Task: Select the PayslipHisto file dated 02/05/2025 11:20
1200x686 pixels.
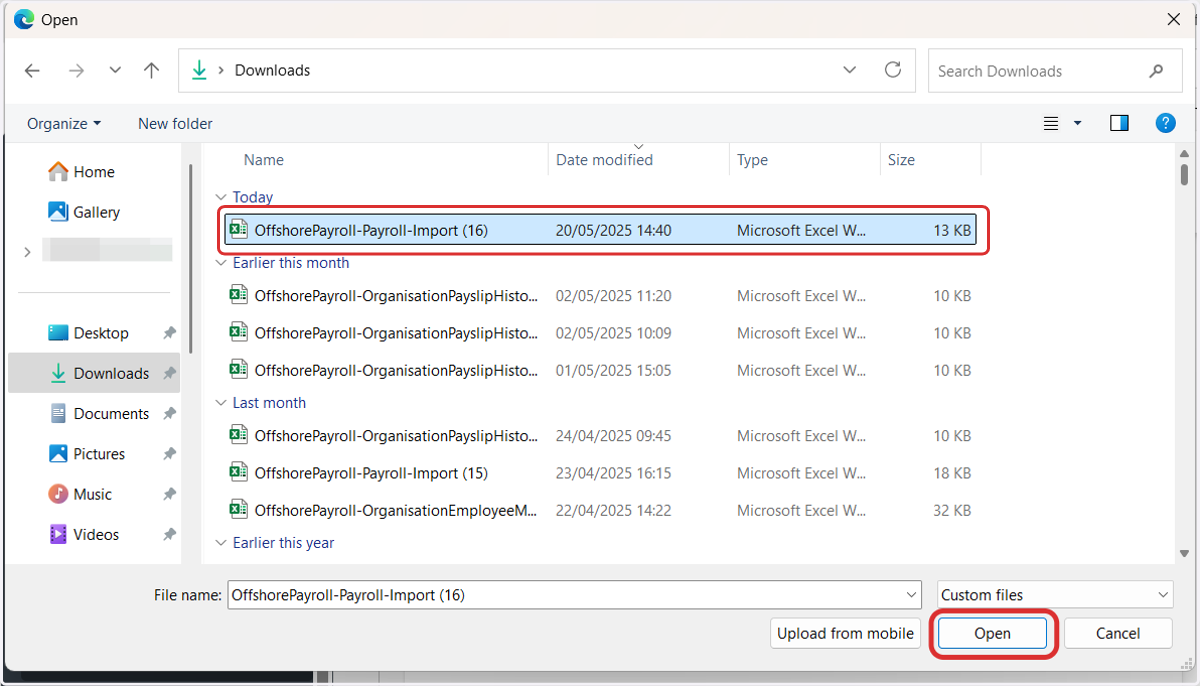Action: coord(600,296)
